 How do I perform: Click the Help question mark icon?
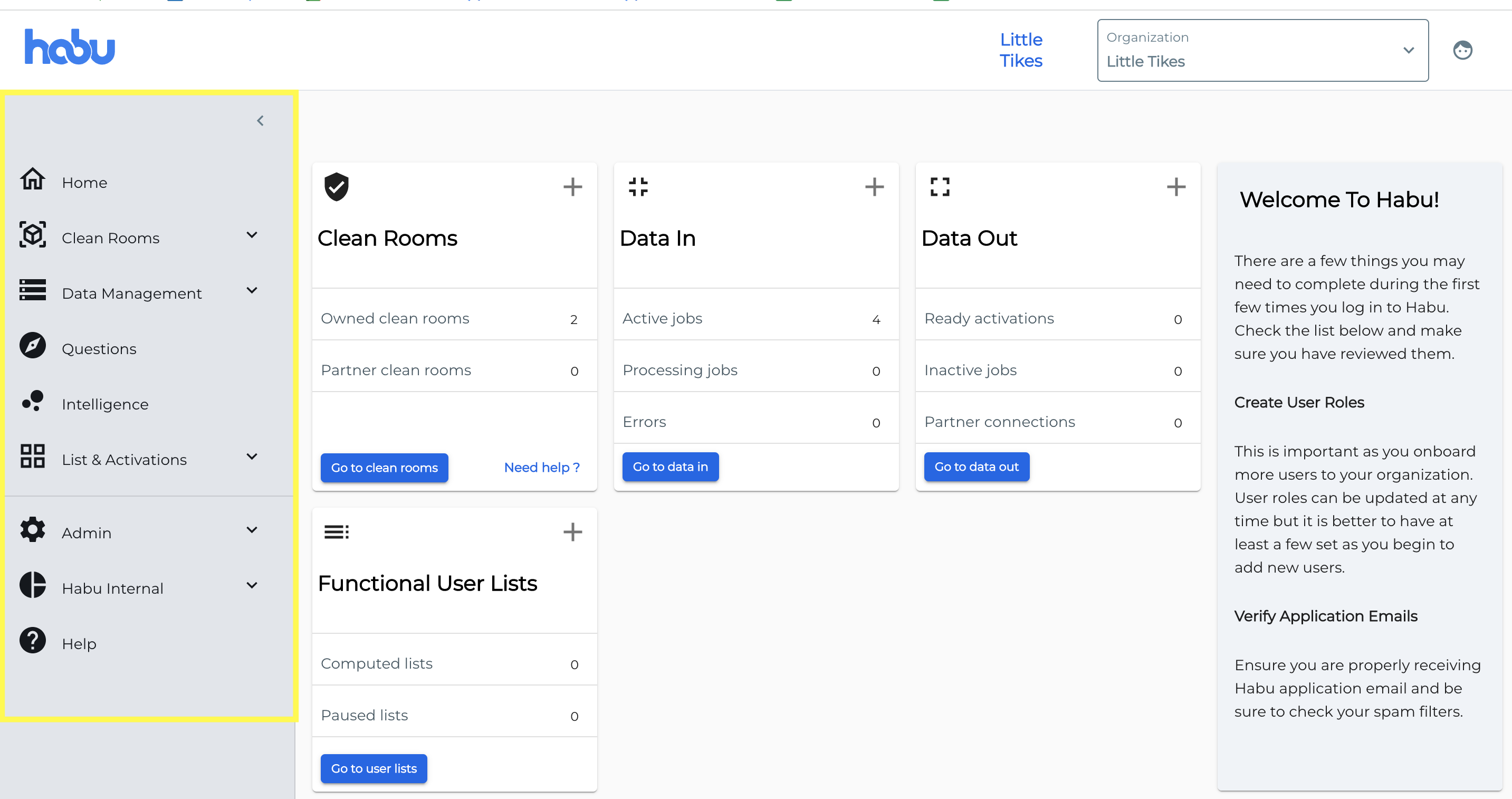32,641
